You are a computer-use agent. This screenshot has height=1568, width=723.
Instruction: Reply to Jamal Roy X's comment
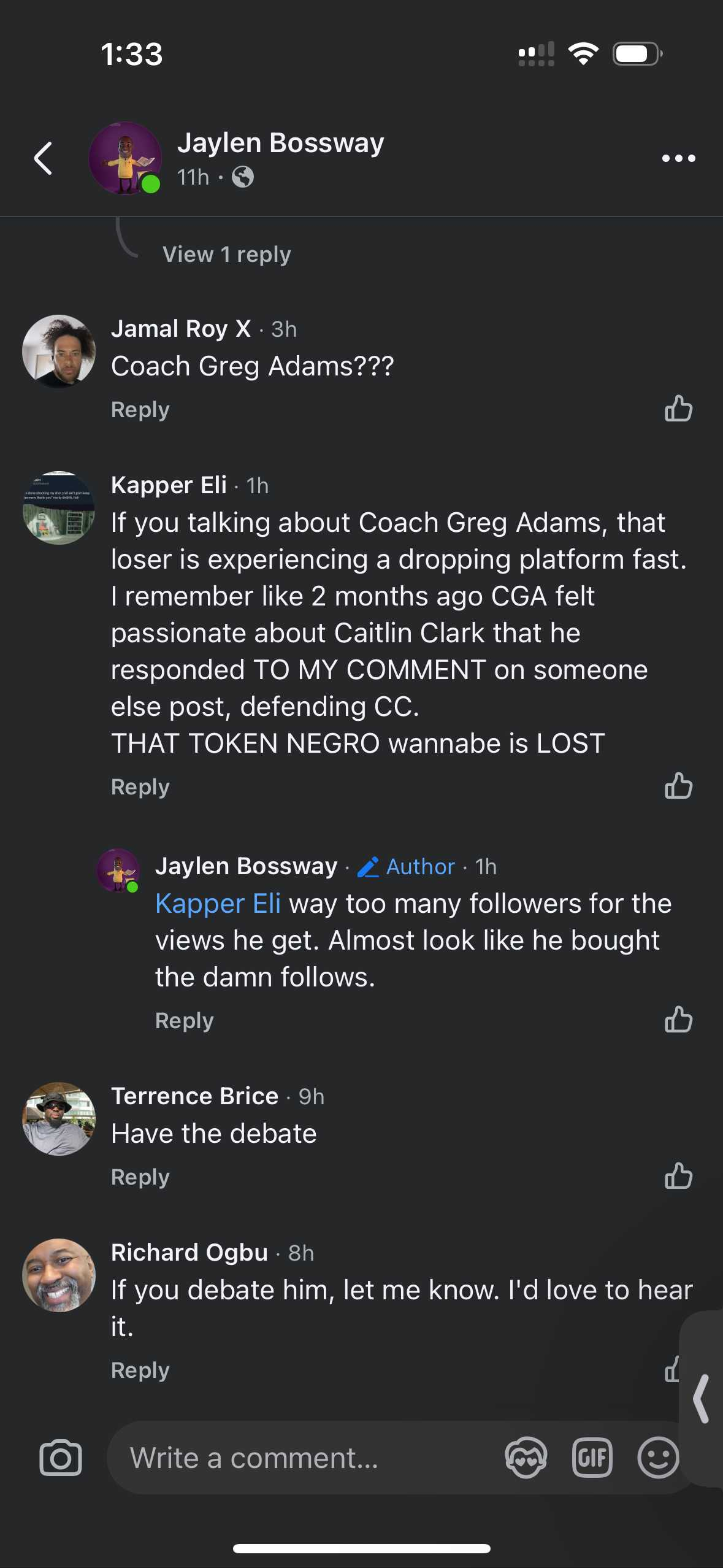(x=140, y=410)
